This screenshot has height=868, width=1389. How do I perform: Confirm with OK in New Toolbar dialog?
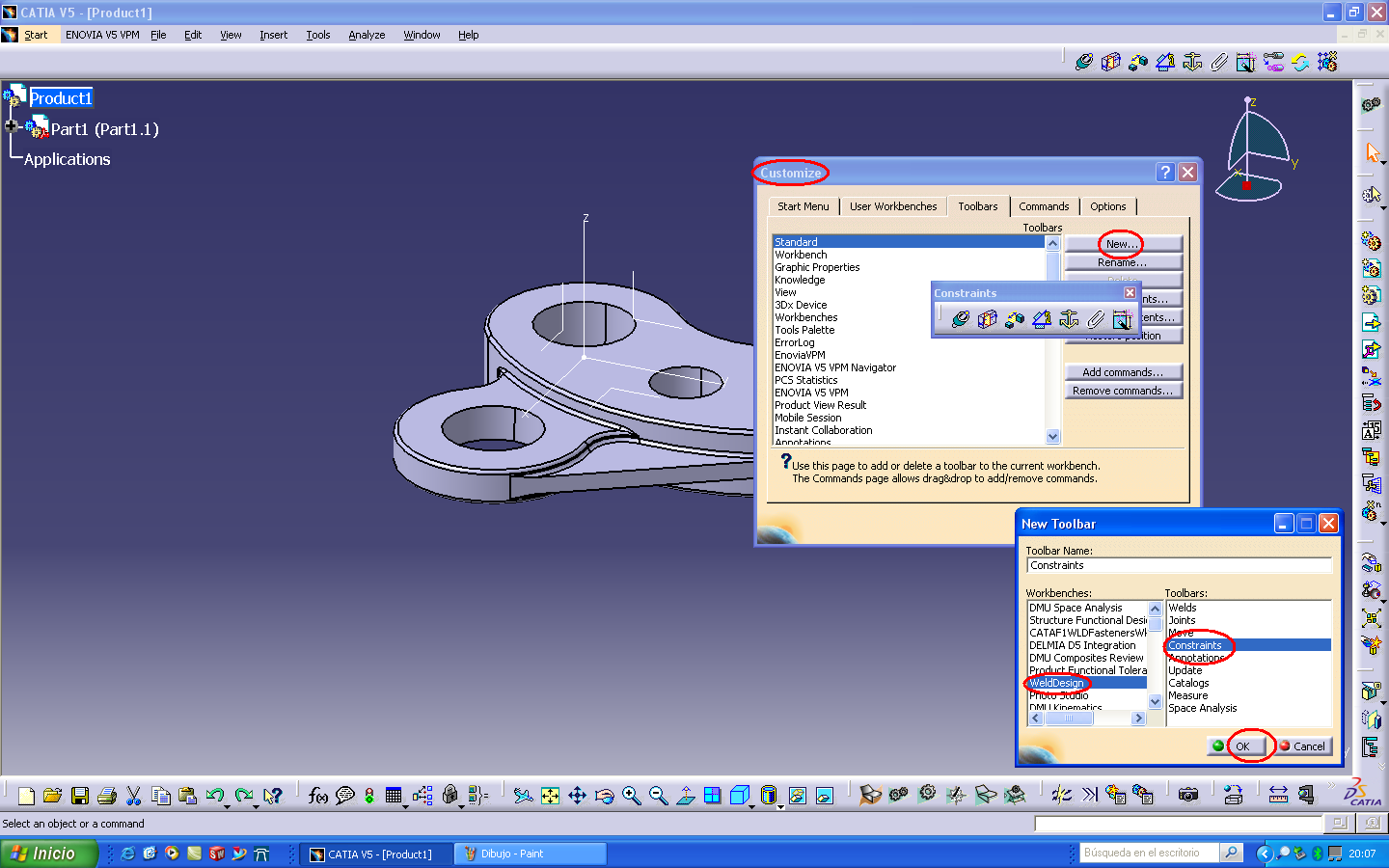click(1236, 746)
